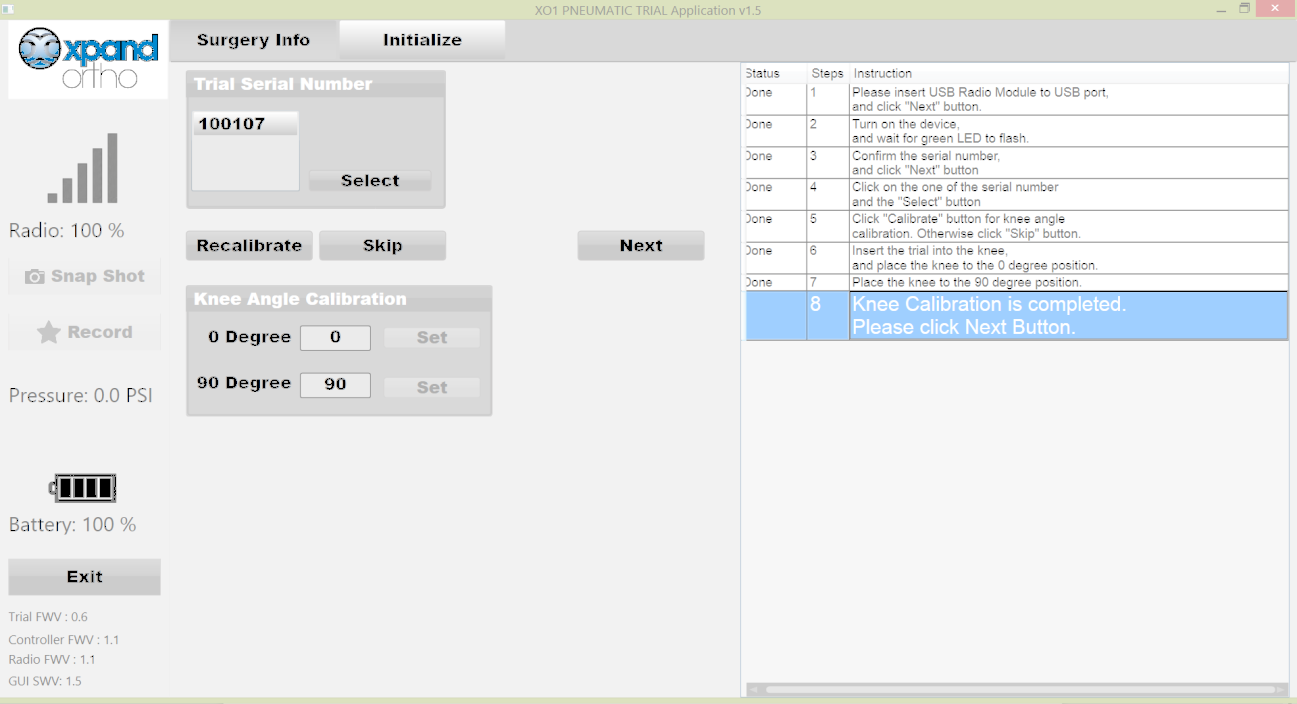Click the radio signal strength bars icon

click(82, 168)
